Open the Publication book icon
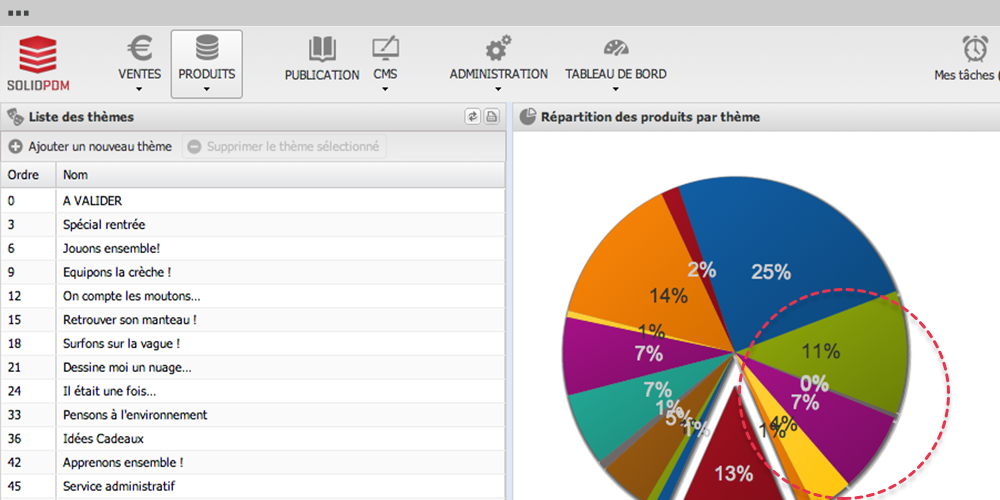Image resolution: width=1000 pixels, height=500 pixels. [322, 49]
